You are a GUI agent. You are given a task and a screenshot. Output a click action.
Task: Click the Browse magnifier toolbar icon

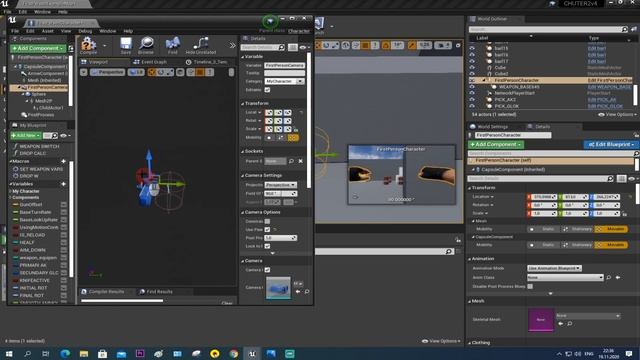tap(146, 45)
